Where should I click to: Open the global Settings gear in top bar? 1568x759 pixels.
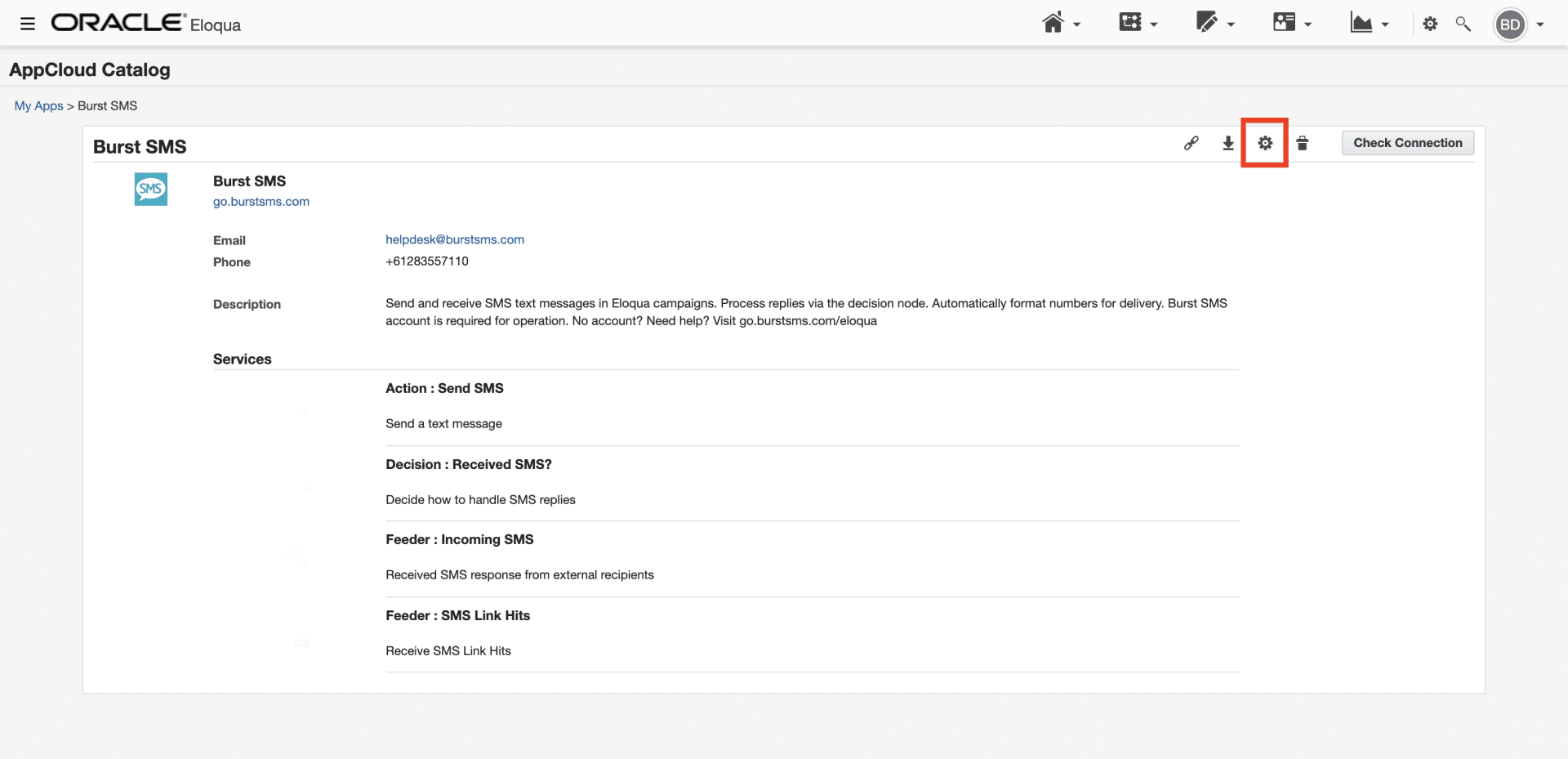pyautogui.click(x=1430, y=25)
